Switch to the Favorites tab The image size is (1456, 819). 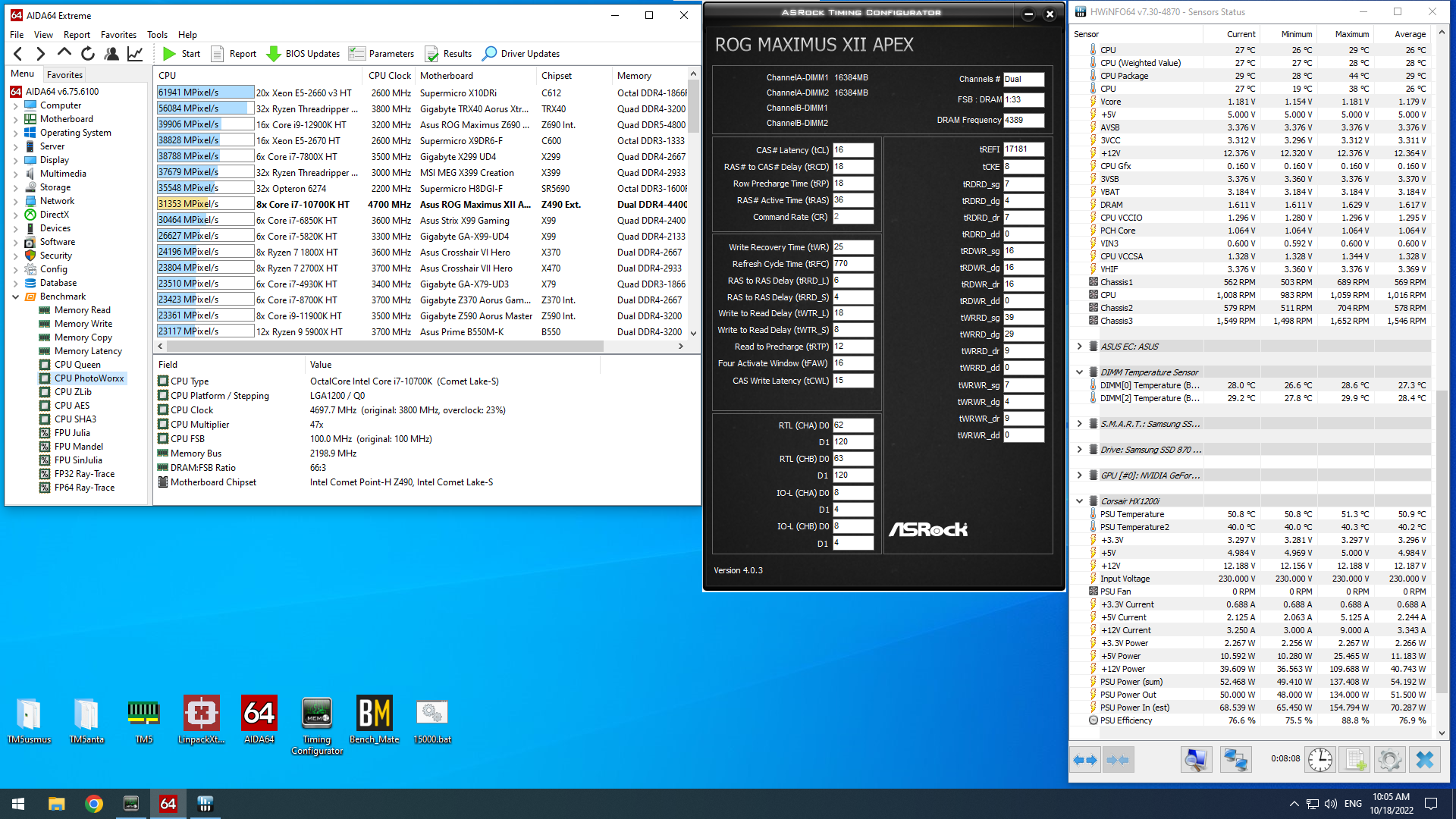pyautogui.click(x=64, y=74)
